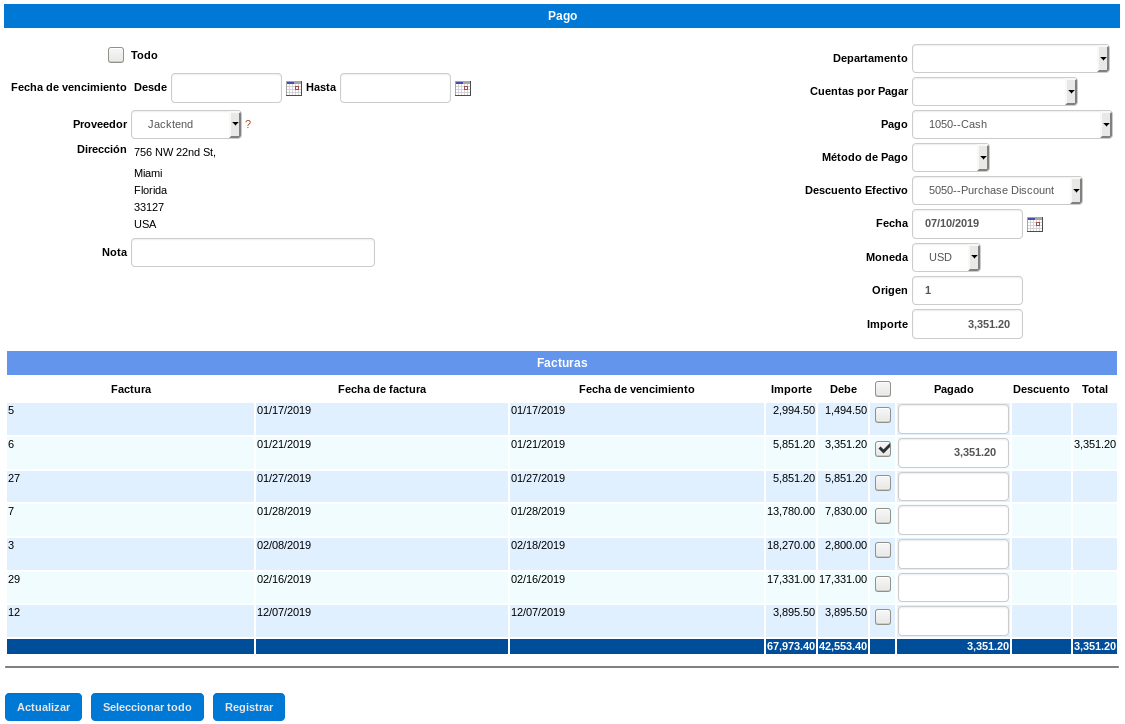Click the Factura column header
Screen dimensions: 1125x724
pos(131,389)
